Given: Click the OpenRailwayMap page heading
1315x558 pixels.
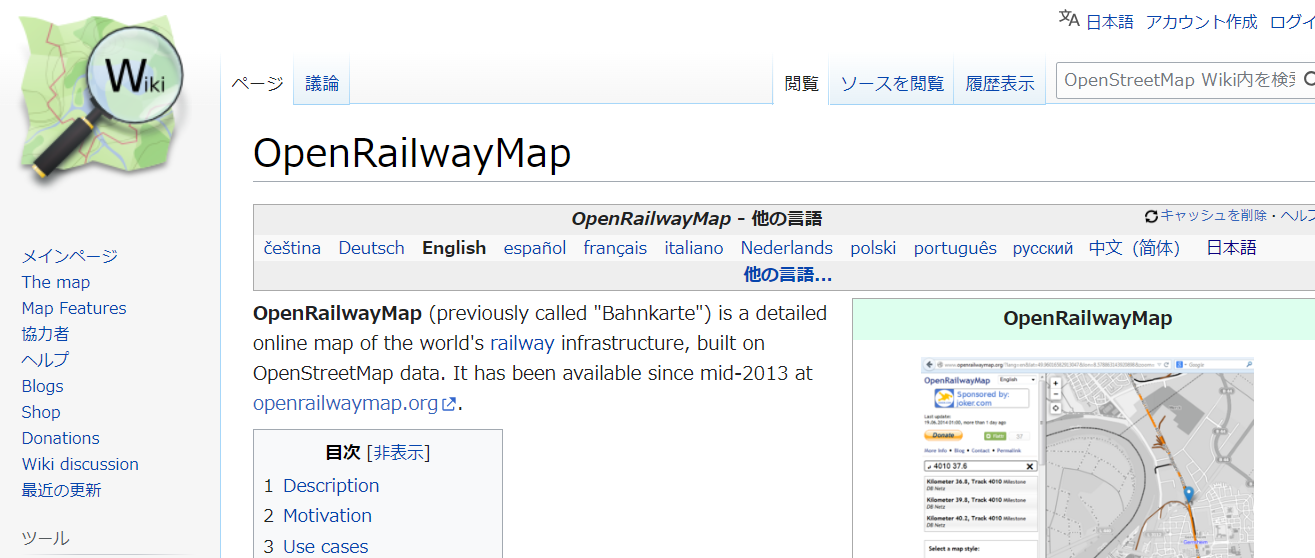Looking at the screenshot, I should [412, 154].
